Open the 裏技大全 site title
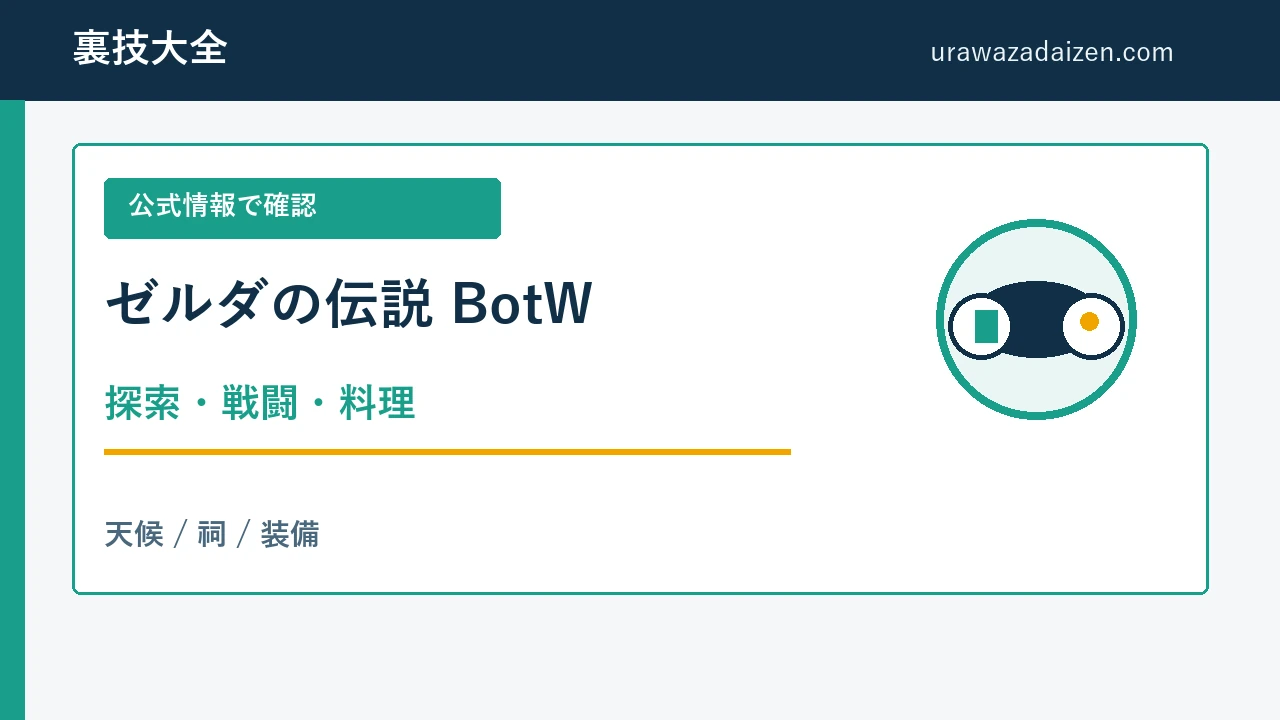 pos(150,49)
